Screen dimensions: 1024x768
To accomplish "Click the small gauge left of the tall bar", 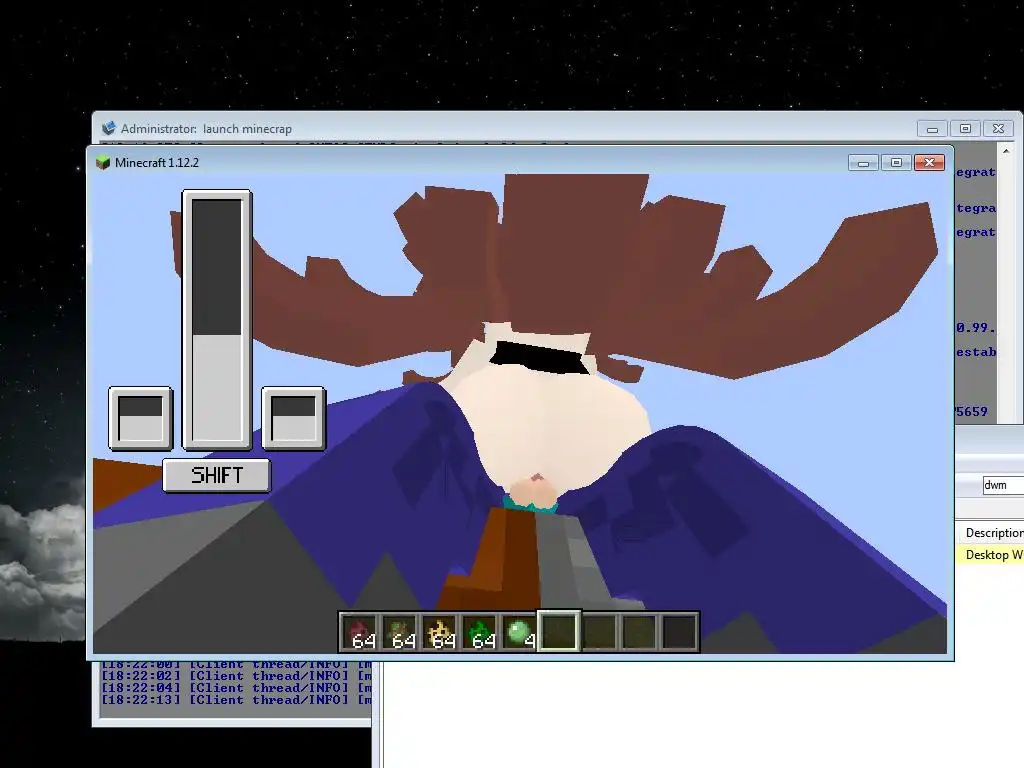I will pyautogui.click(x=140, y=419).
